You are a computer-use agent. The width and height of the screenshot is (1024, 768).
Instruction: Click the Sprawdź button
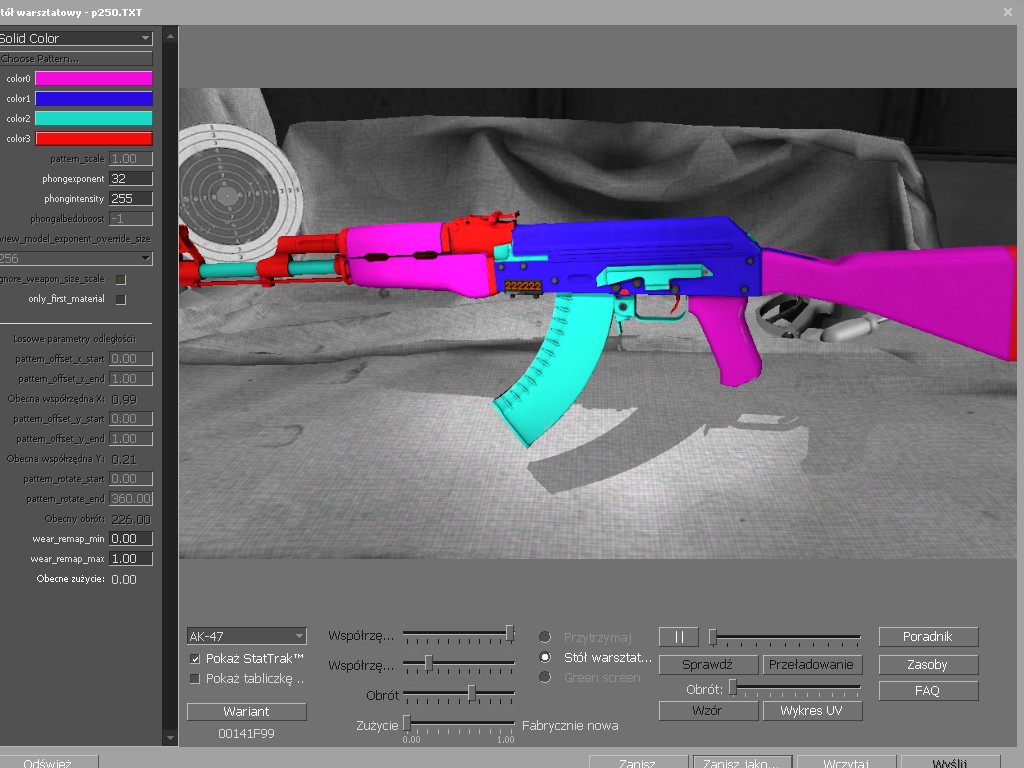click(x=708, y=665)
